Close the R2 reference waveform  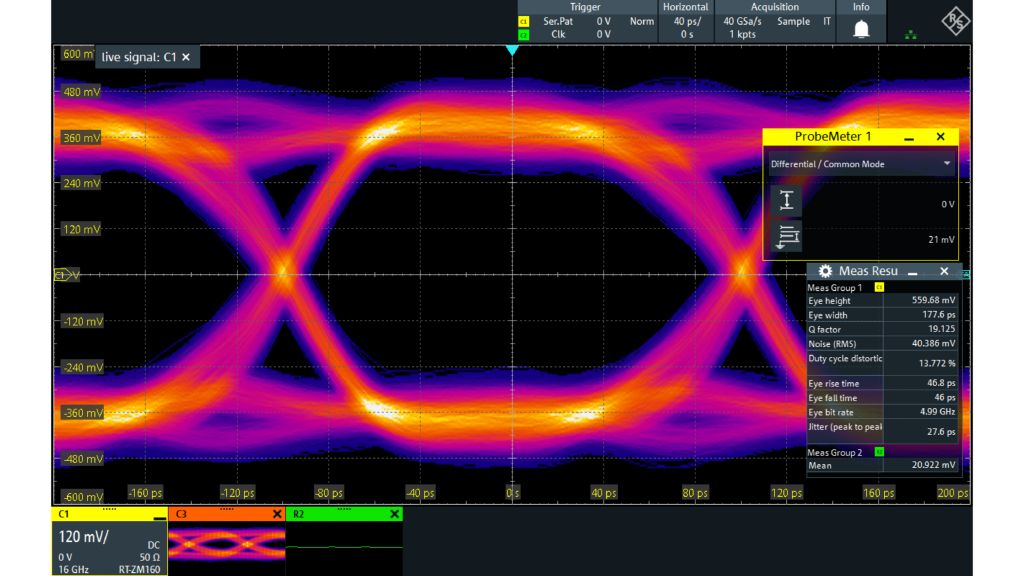(x=394, y=514)
